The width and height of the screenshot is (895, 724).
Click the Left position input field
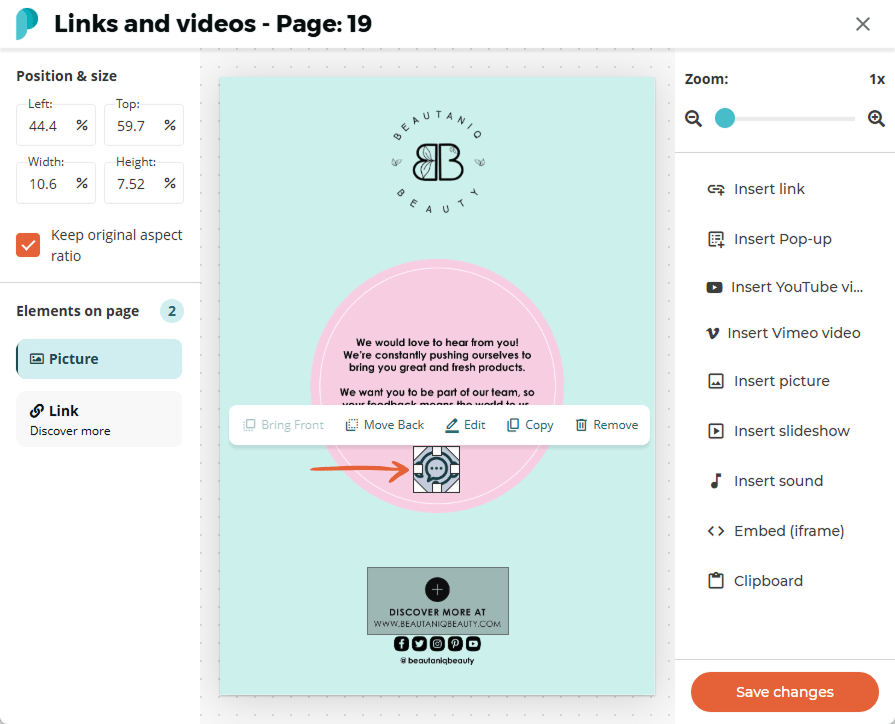pyautogui.click(x=56, y=125)
